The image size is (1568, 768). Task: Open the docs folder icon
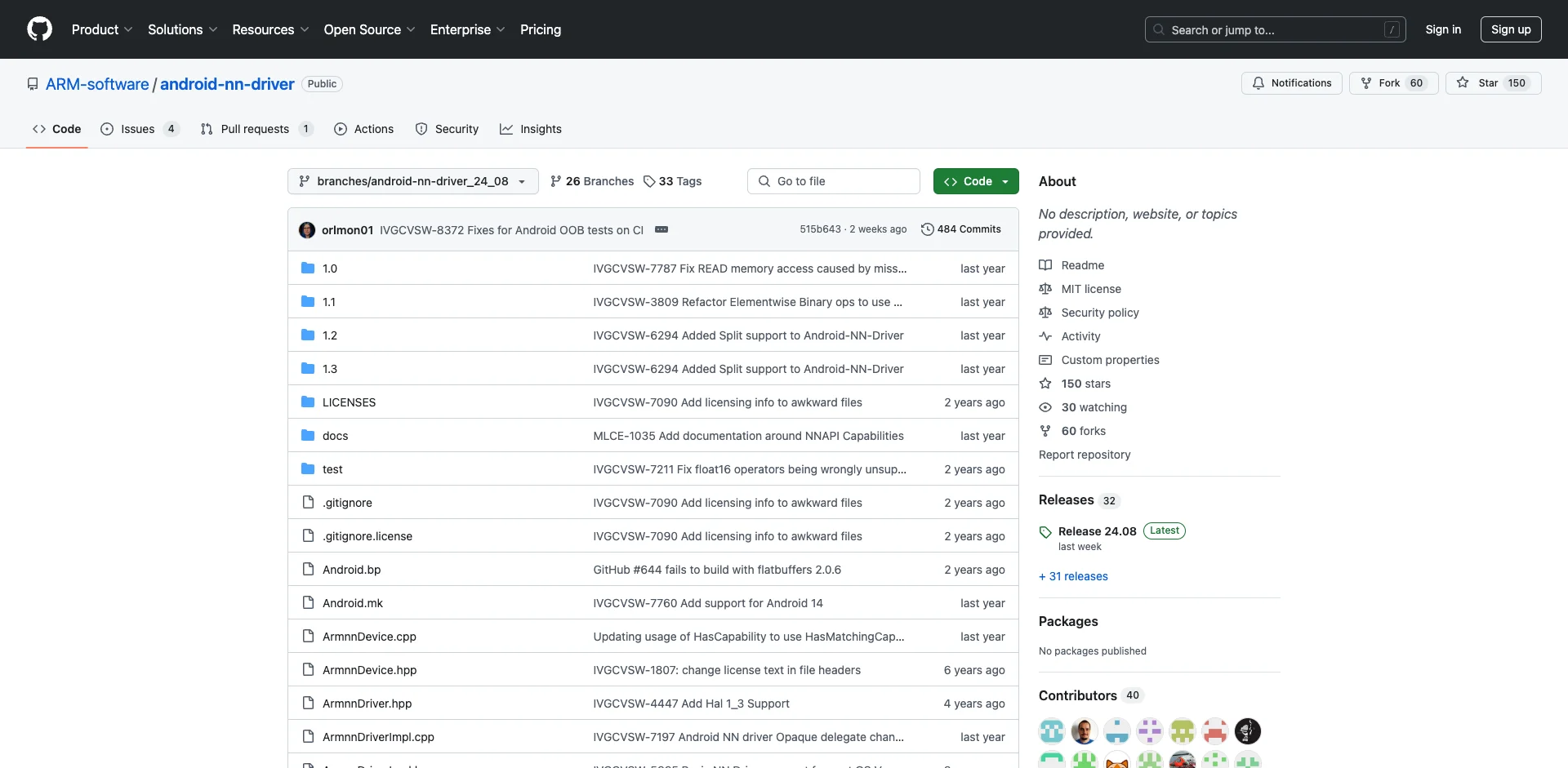[x=308, y=435]
